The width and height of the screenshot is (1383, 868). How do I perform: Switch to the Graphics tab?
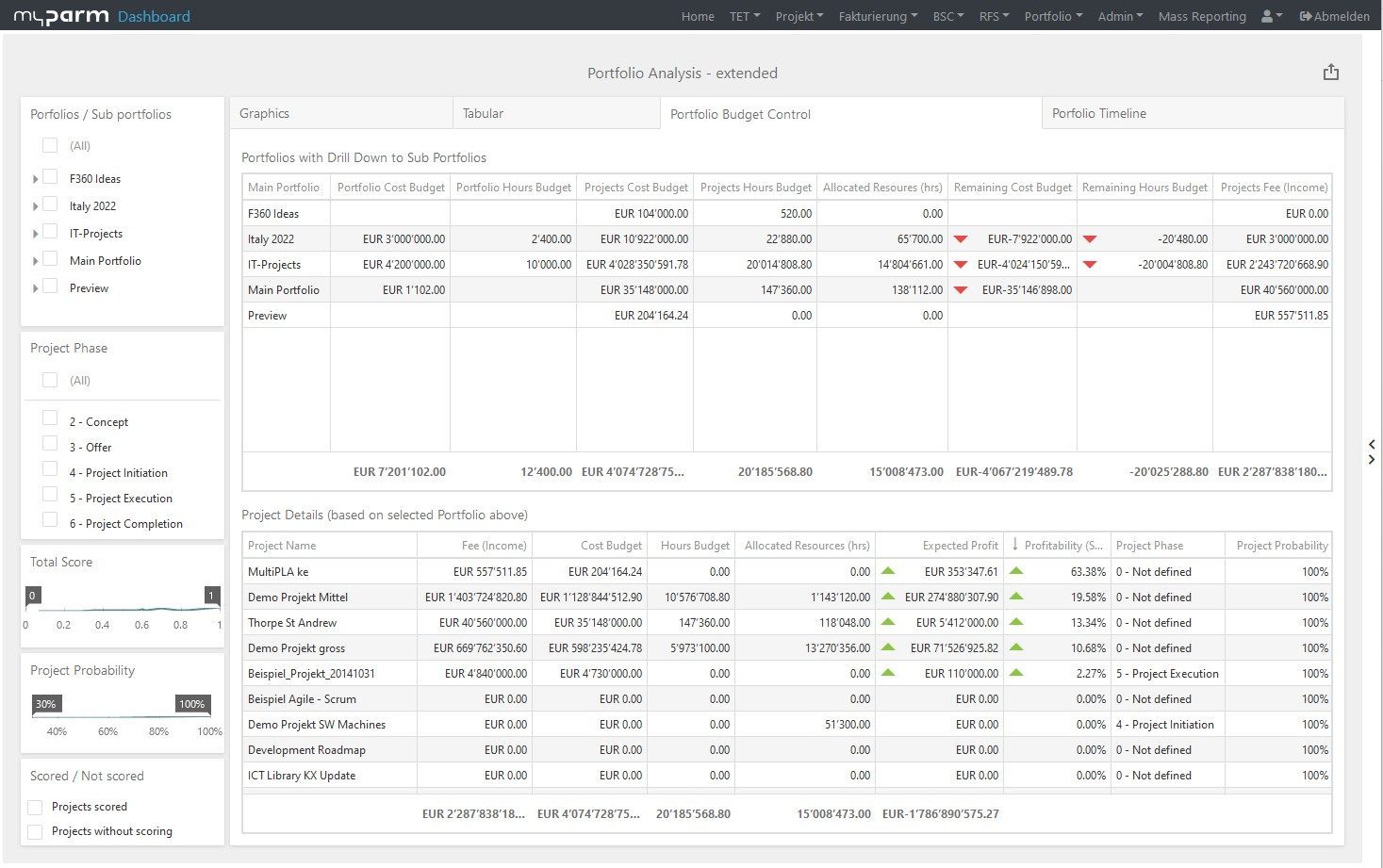point(264,113)
